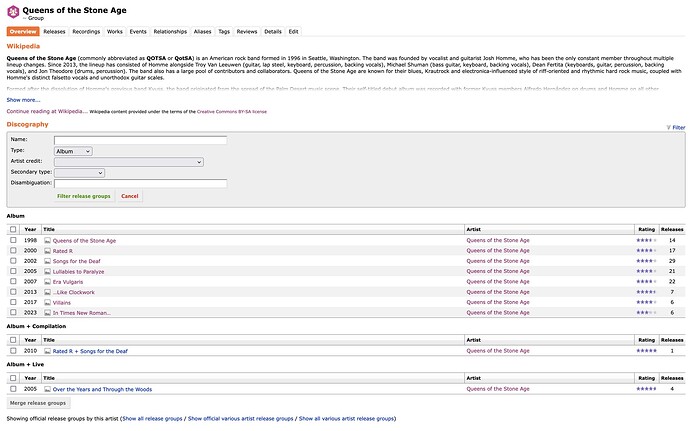Follow the Continue reading at Wikipedia link

coord(47,111)
